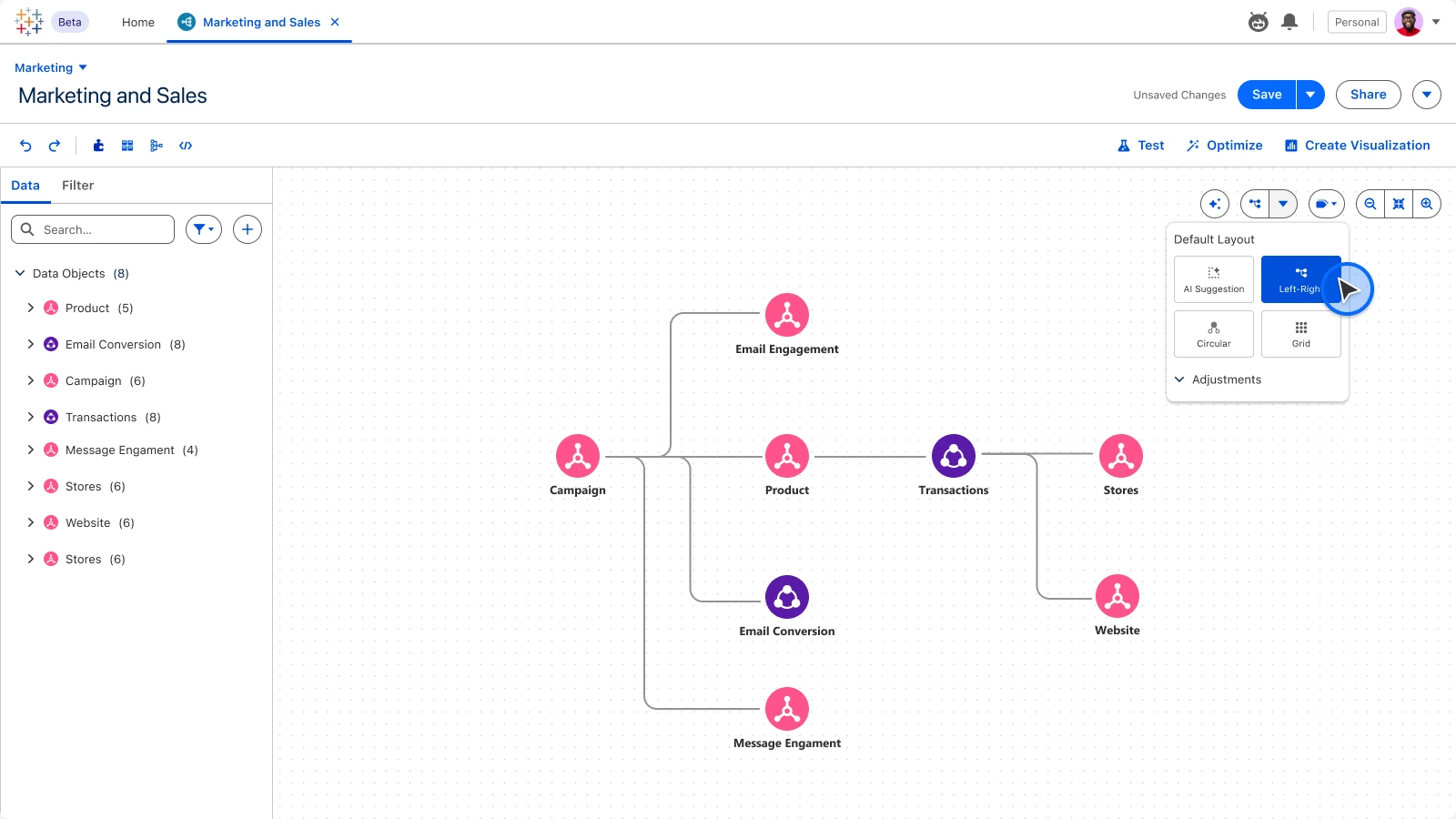Click the AI sparkle button on canvas
This screenshot has width=1456, height=819.
pos(1215,204)
